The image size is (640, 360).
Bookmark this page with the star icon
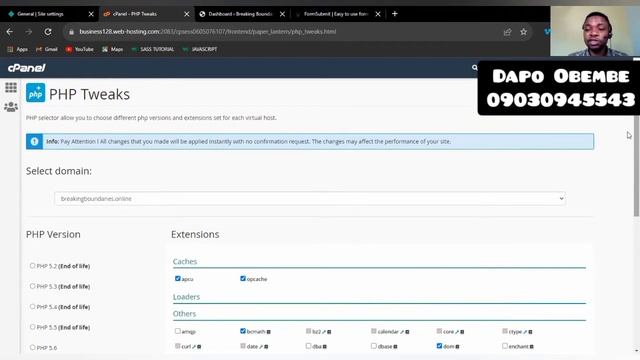tap(524, 32)
